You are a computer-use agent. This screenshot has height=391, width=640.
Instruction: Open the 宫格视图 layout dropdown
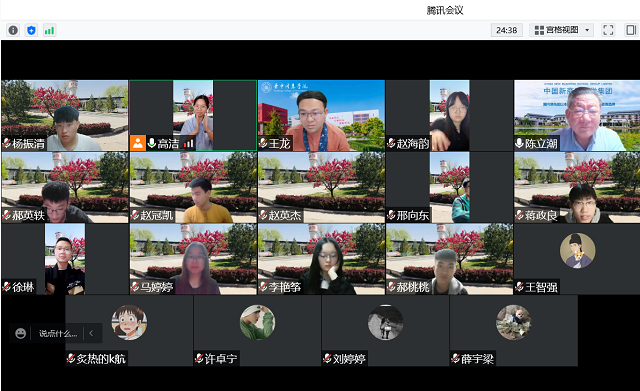[561, 30]
